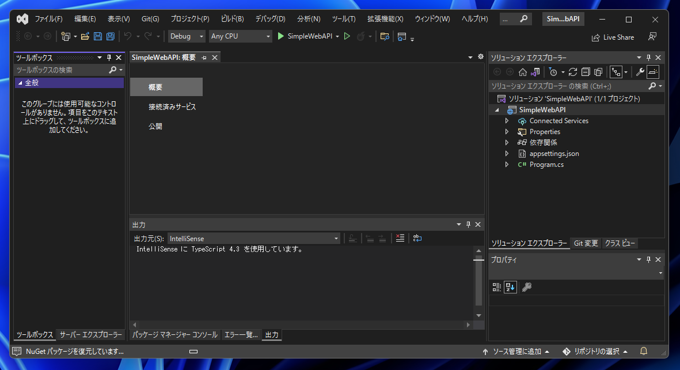680x370 pixels.
Task: Expand the Program.cs node
Action: click(x=507, y=164)
